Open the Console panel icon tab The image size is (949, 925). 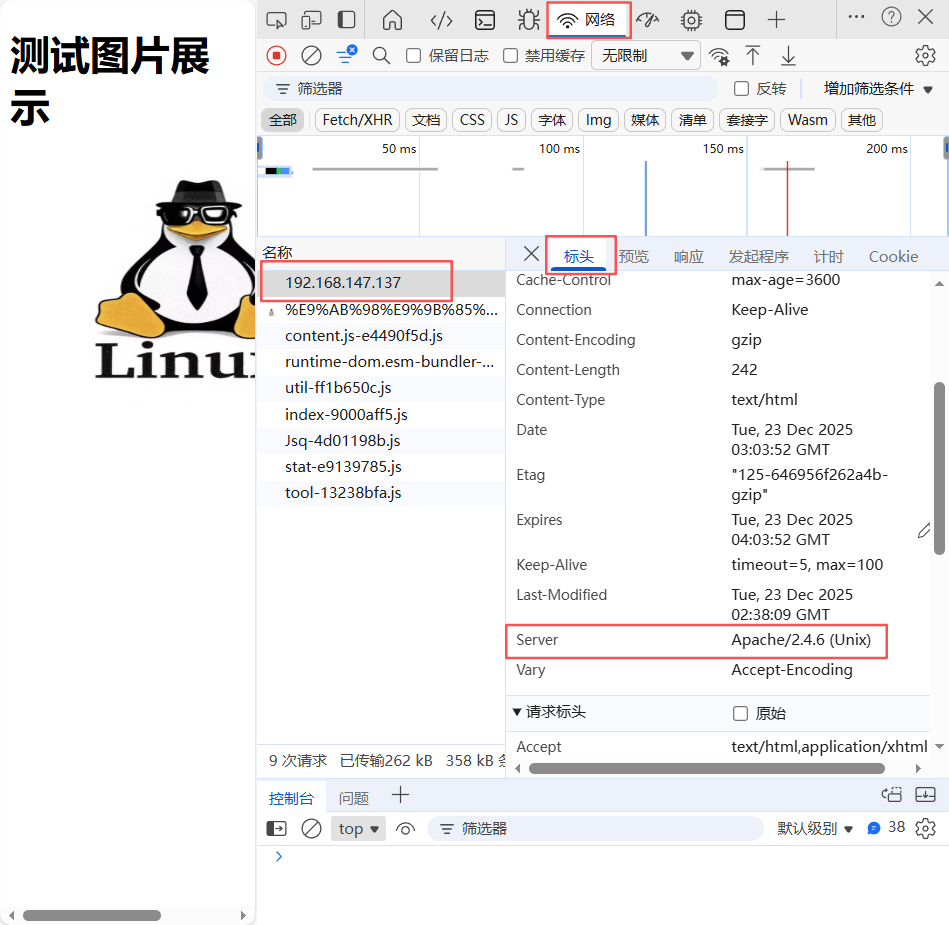click(x=485, y=20)
